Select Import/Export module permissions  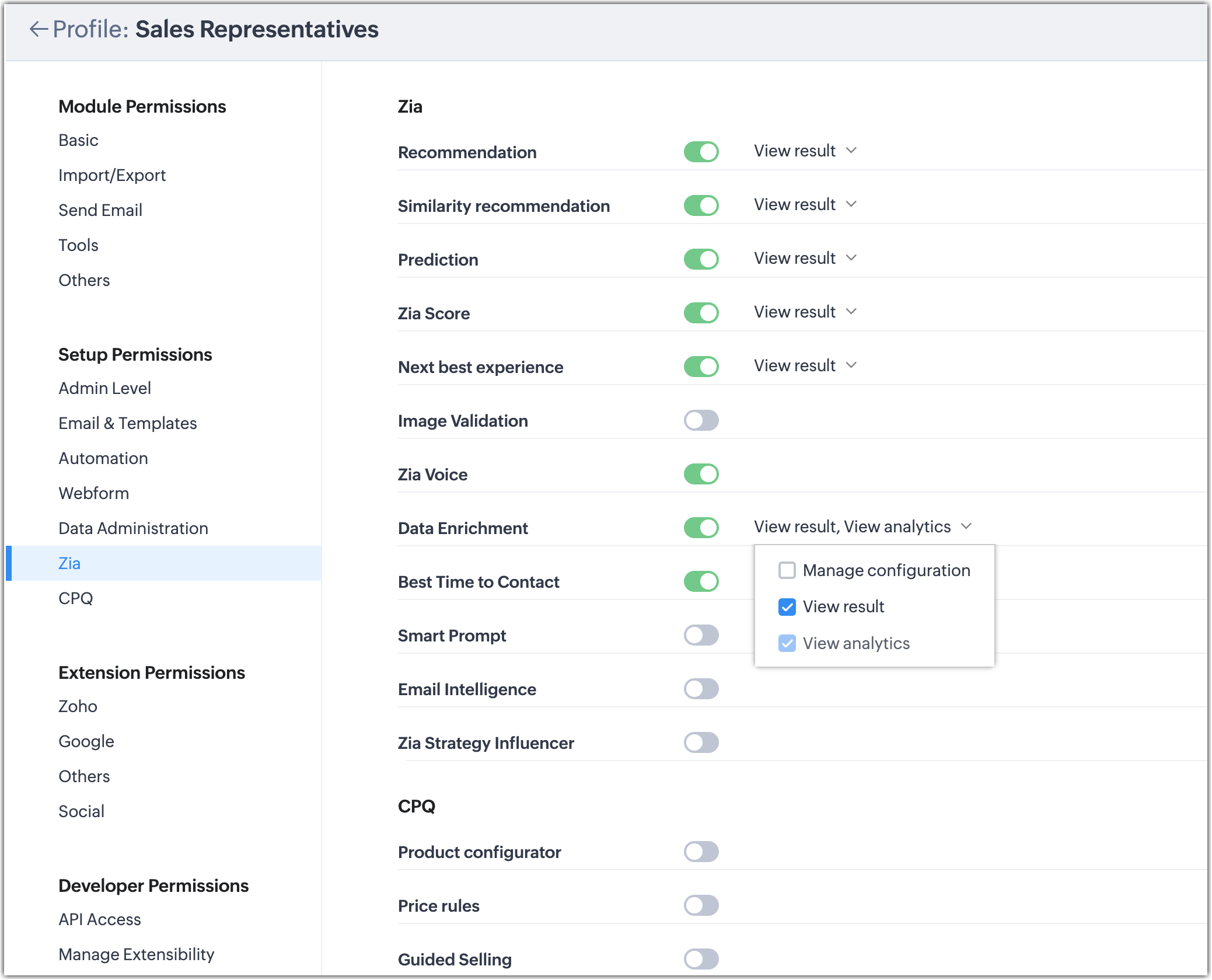click(x=112, y=175)
